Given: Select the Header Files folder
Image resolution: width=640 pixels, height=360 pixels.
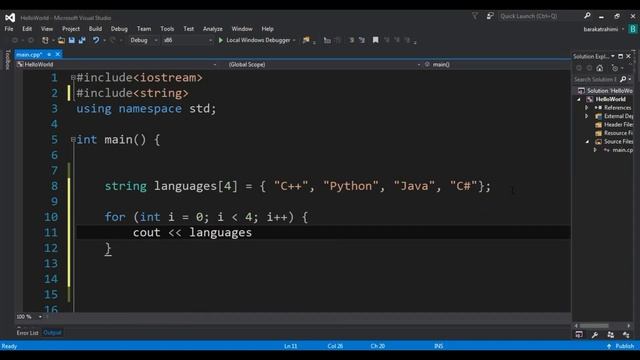Looking at the screenshot, I should [x=614, y=124].
